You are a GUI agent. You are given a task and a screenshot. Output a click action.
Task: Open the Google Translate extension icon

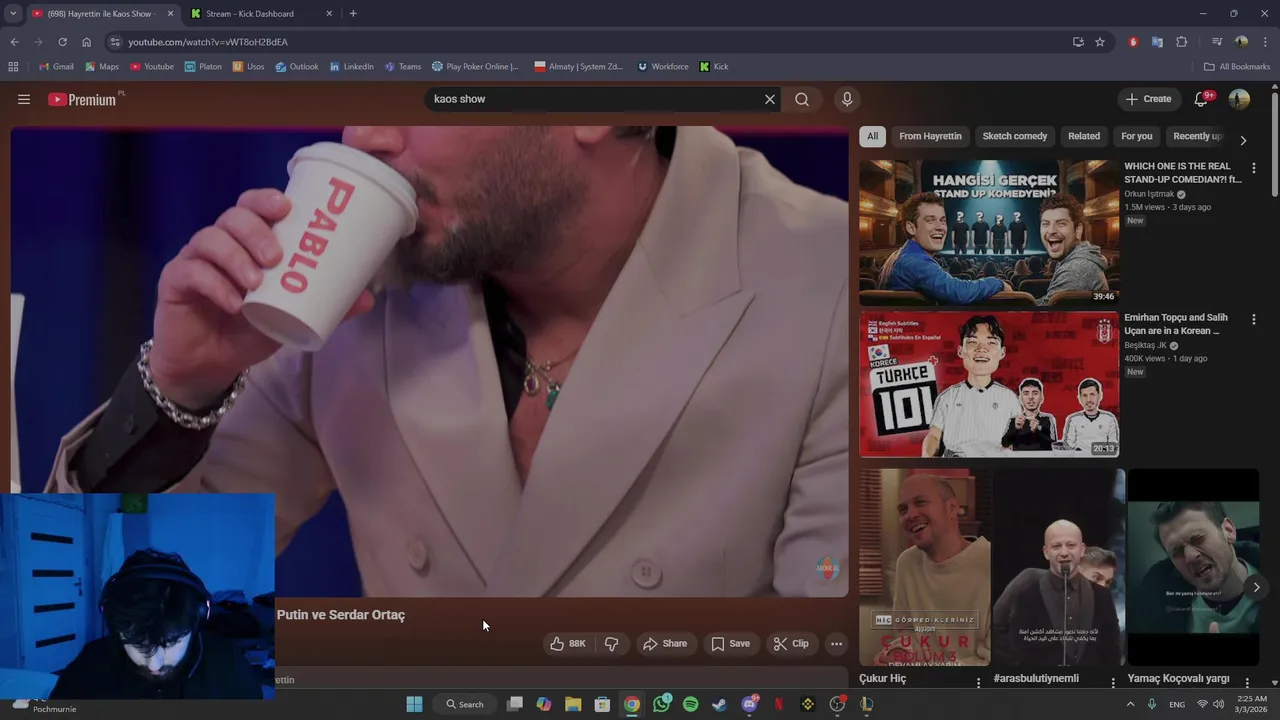tap(1157, 42)
